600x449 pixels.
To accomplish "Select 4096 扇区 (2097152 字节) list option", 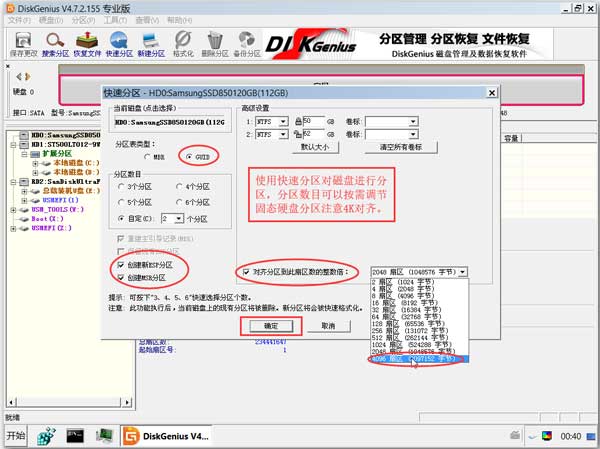I will click(x=418, y=359).
